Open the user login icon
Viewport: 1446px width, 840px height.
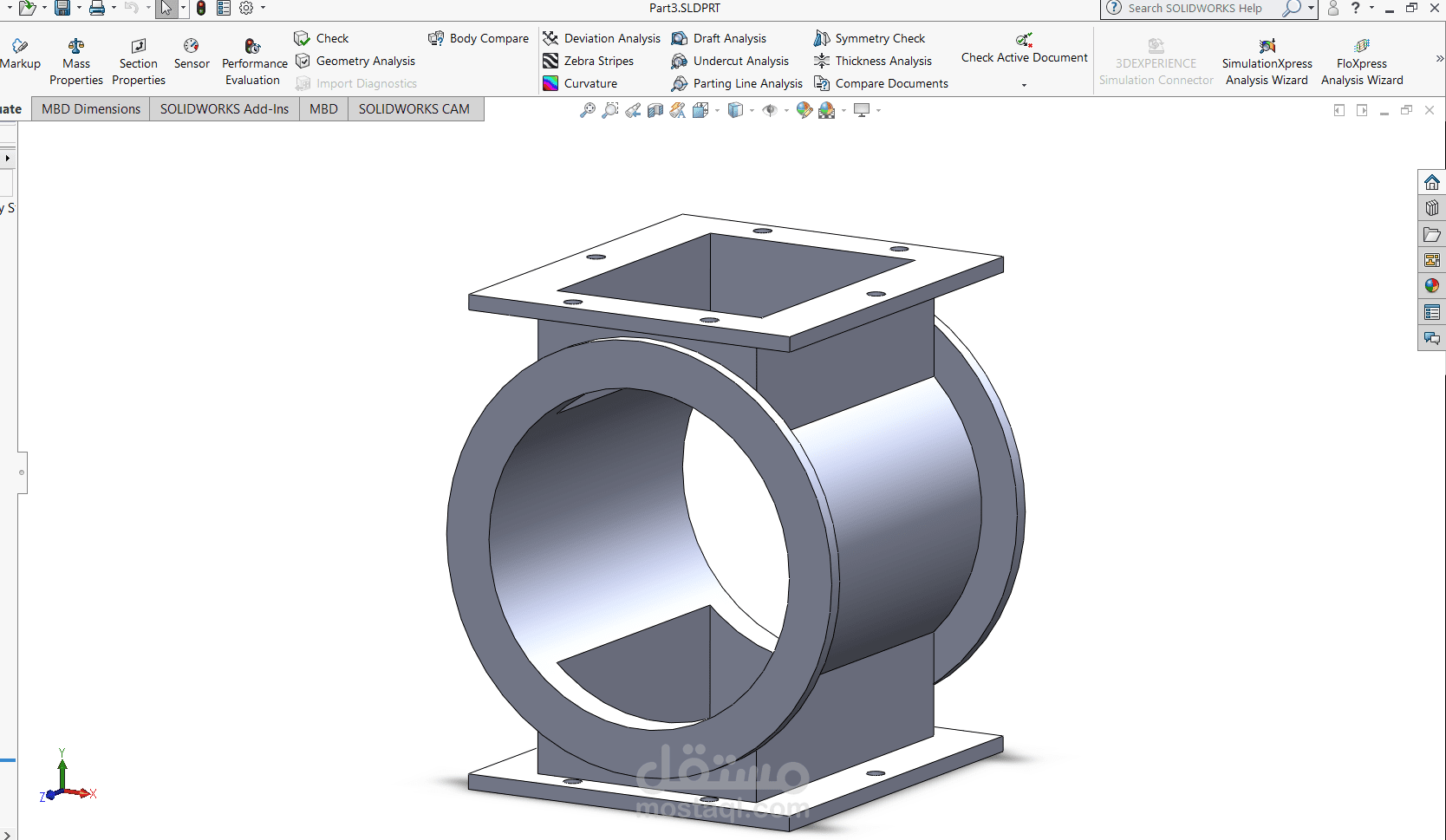[x=1333, y=8]
